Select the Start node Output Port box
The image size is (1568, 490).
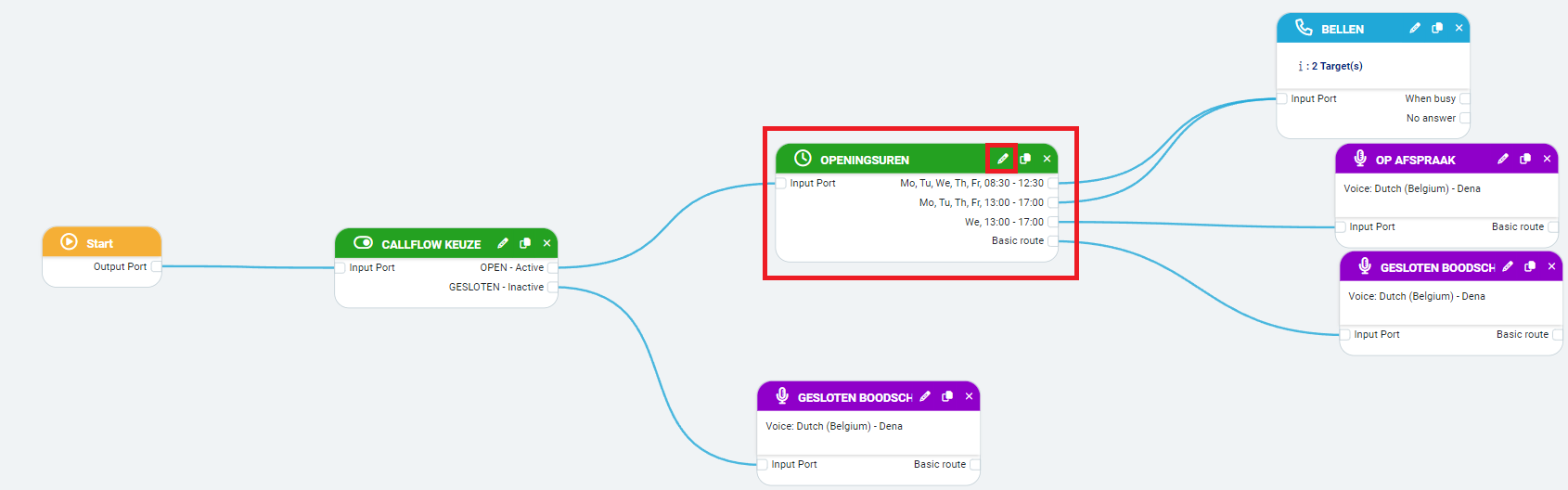[x=156, y=266]
